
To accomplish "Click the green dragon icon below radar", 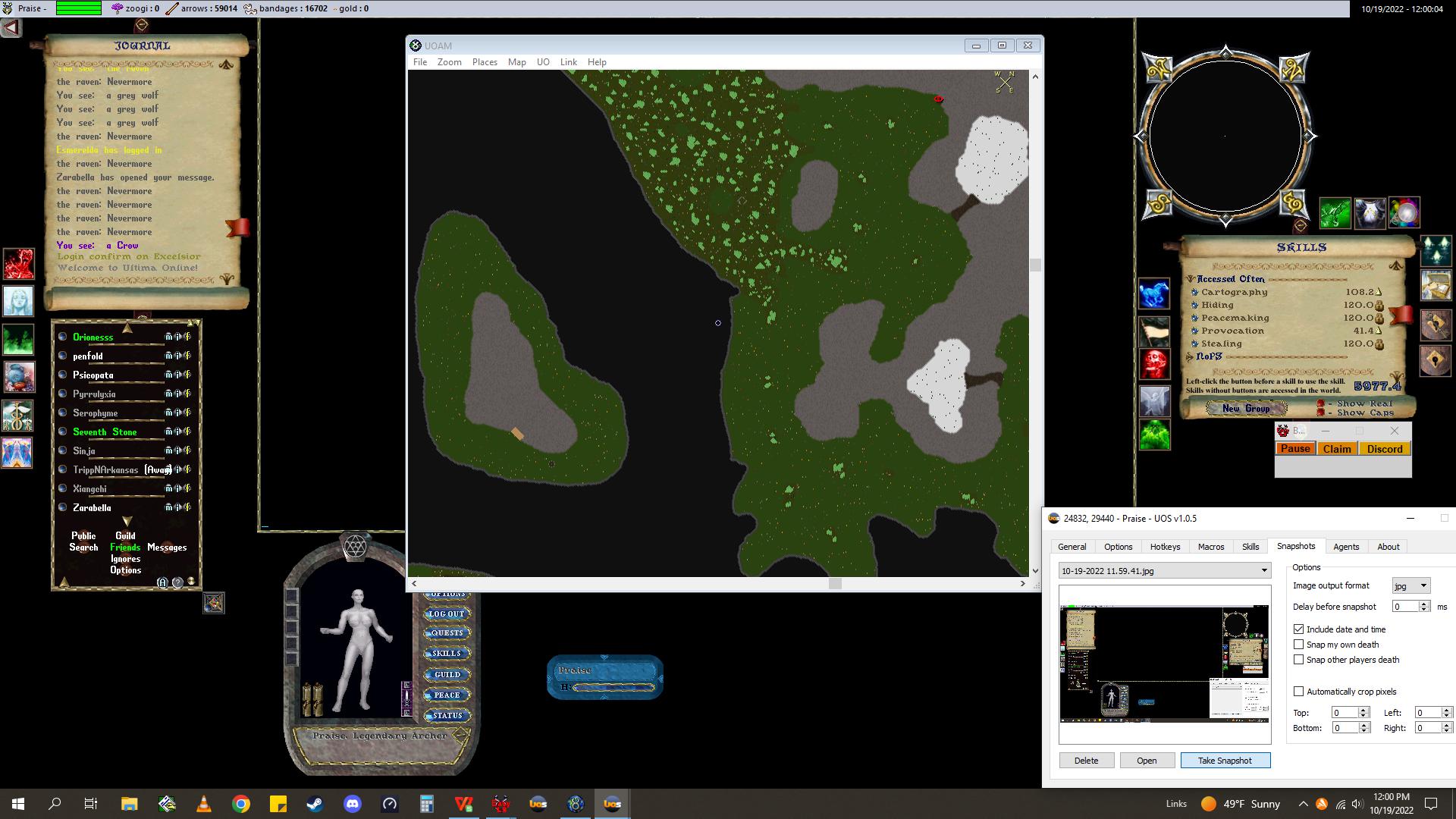I will 1335,213.
